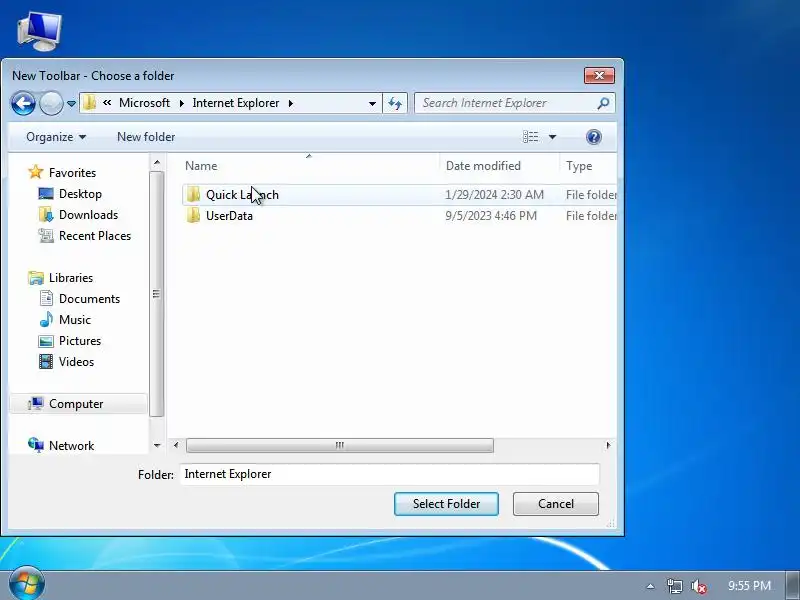Open muted volume tray icon
Image resolution: width=800 pixels, height=600 pixels.
pos(698,586)
